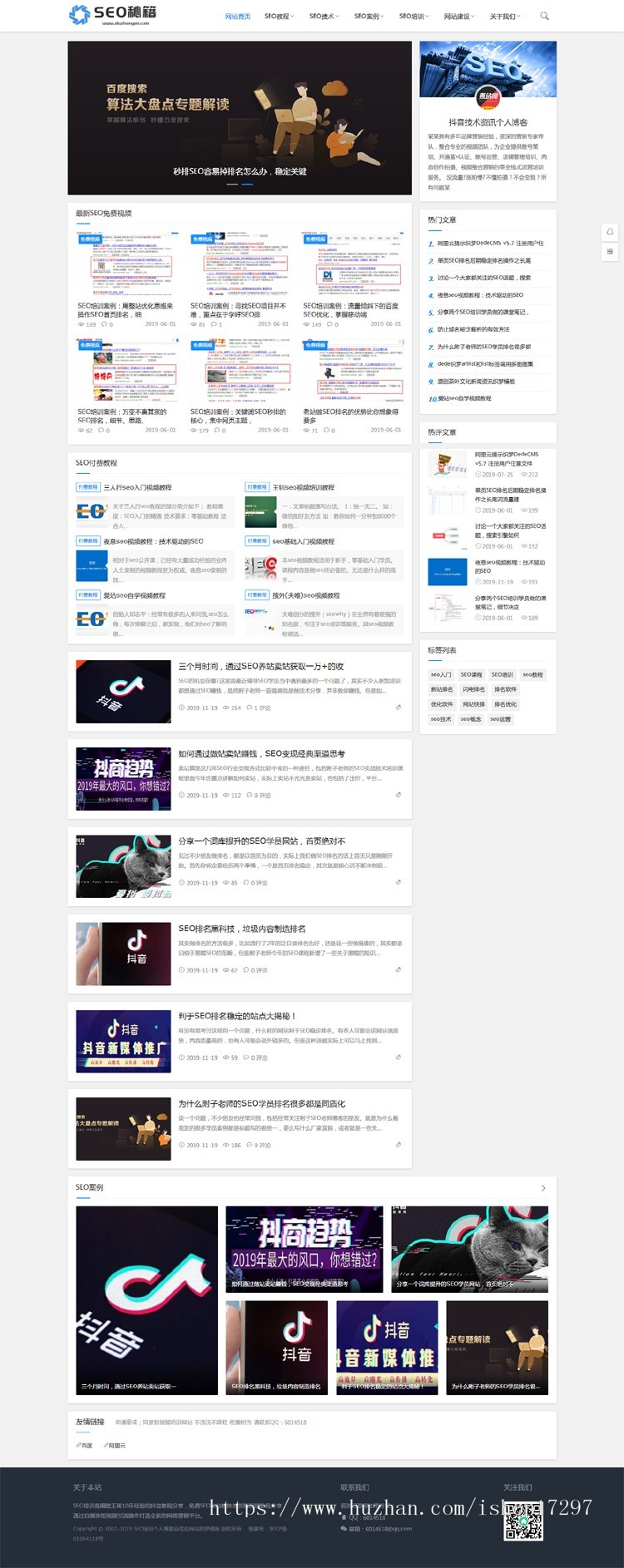
Task: Click the seo入门 tag
Action: click(441, 674)
